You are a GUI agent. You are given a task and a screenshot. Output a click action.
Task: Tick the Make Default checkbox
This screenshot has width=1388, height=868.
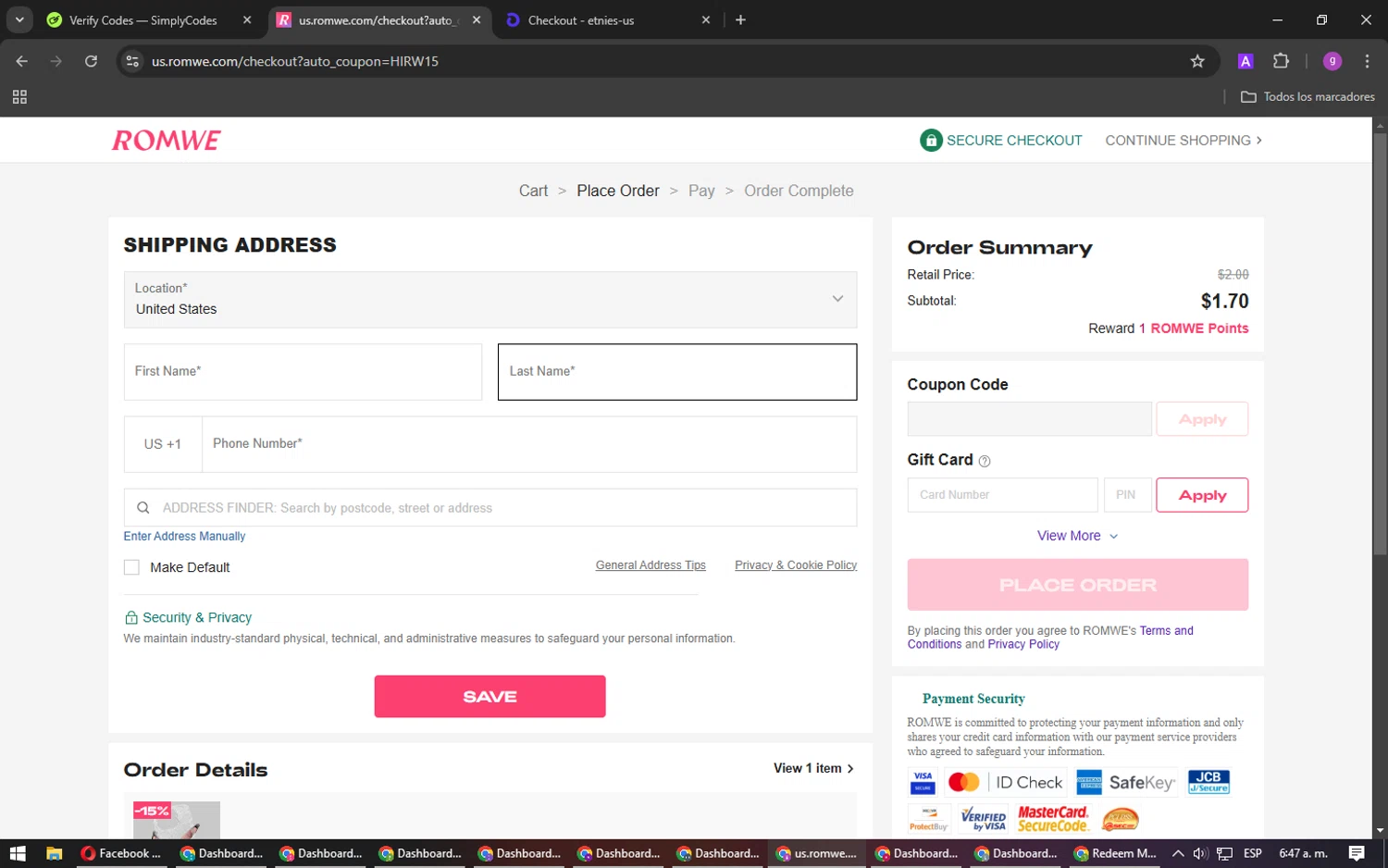(x=131, y=567)
